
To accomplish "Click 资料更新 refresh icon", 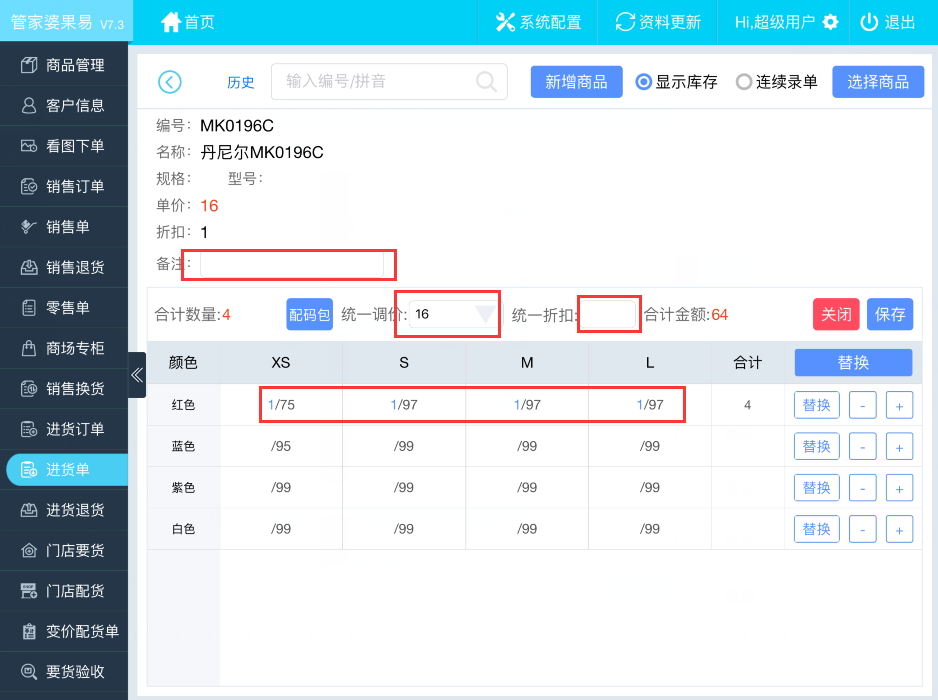I will click(x=625, y=22).
